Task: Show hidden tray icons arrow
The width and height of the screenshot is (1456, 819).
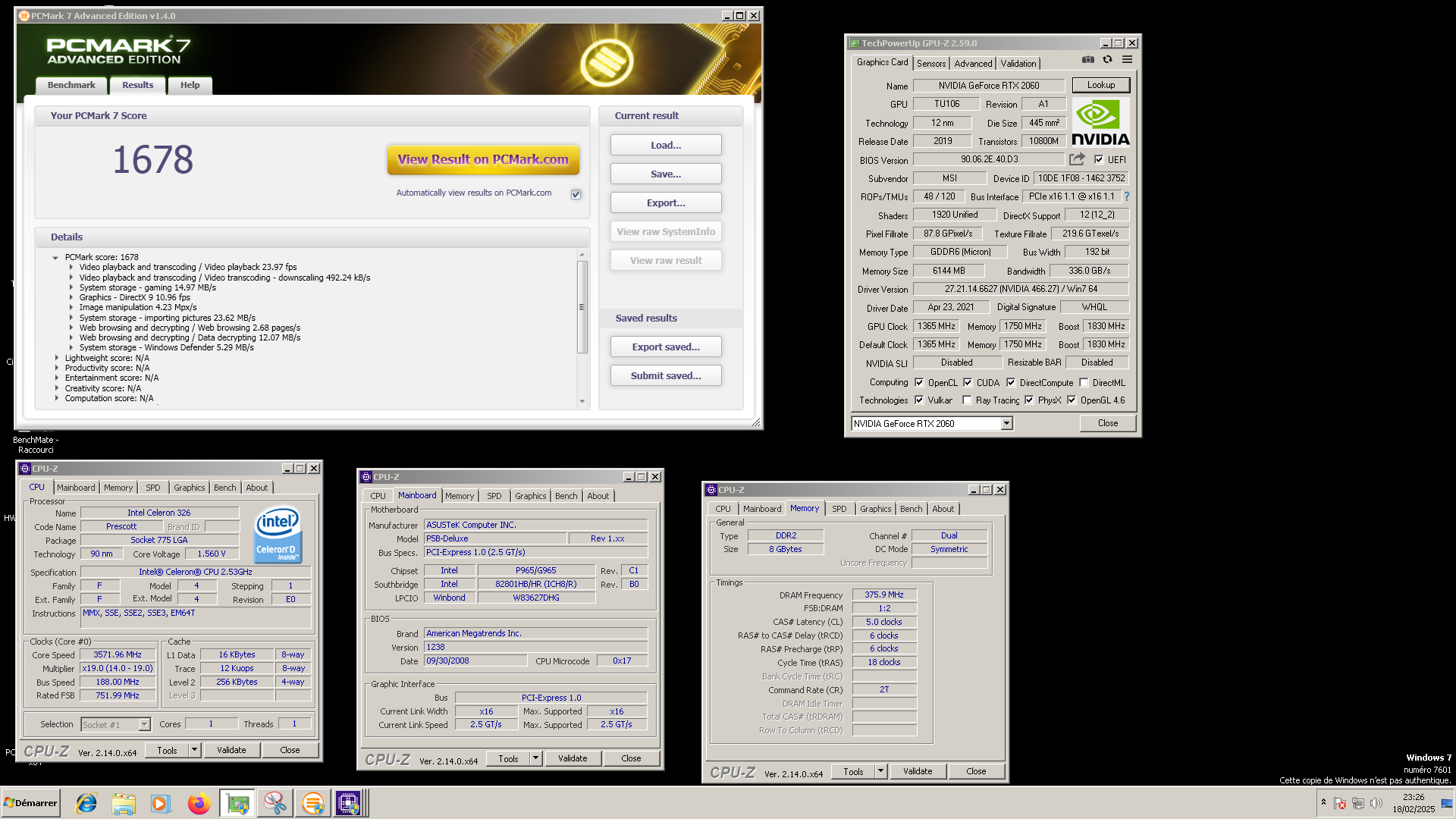Action: pyautogui.click(x=1323, y=802)
